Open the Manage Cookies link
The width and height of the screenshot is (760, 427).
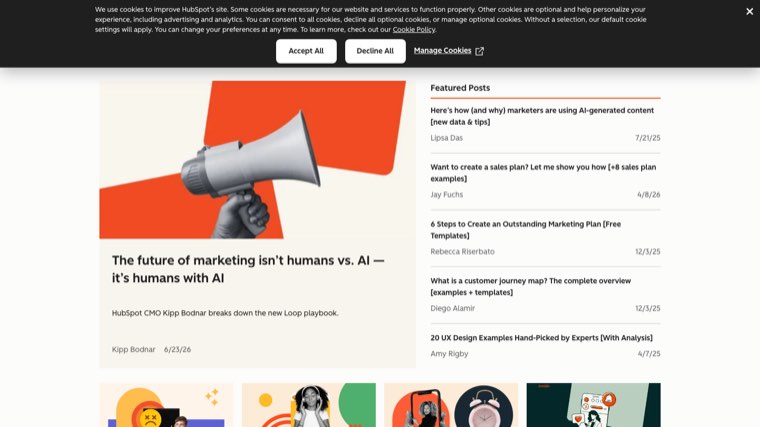click(442, 50)
